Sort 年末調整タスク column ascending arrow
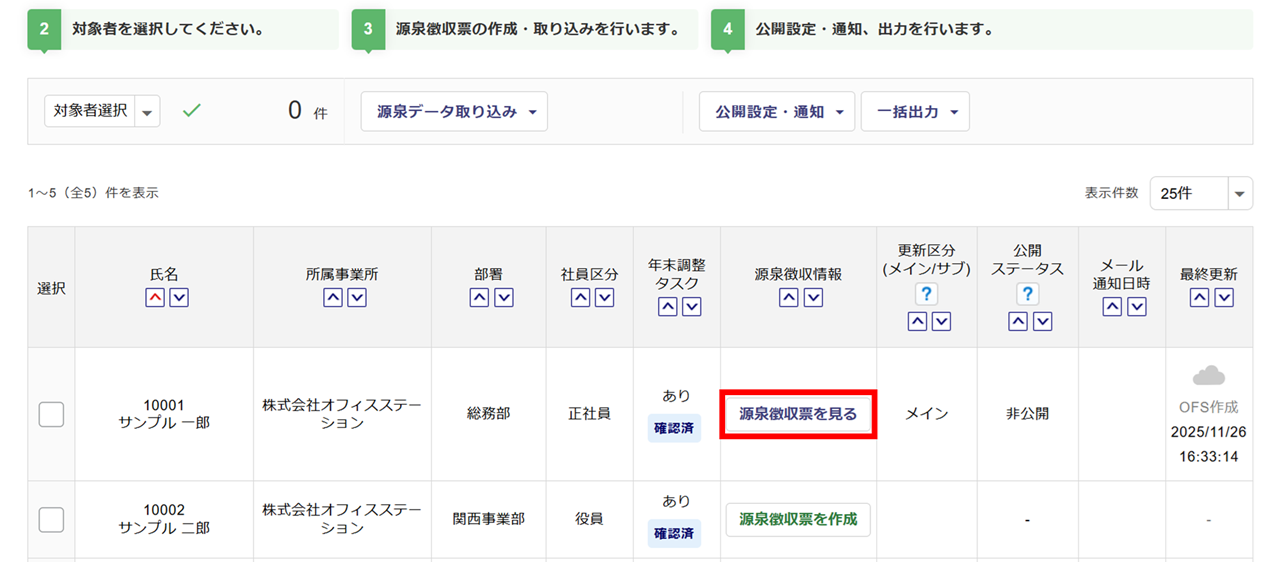The width and height of the screenshot is (1280, 562). [667, 307]
